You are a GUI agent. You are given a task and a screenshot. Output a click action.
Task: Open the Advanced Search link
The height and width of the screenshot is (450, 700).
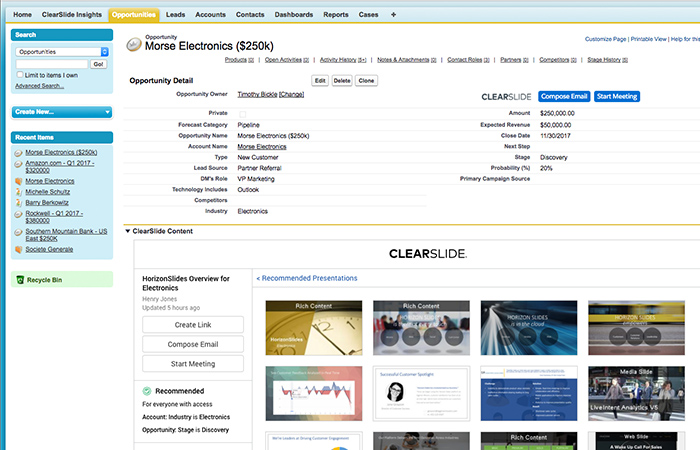tap(39, 86)
